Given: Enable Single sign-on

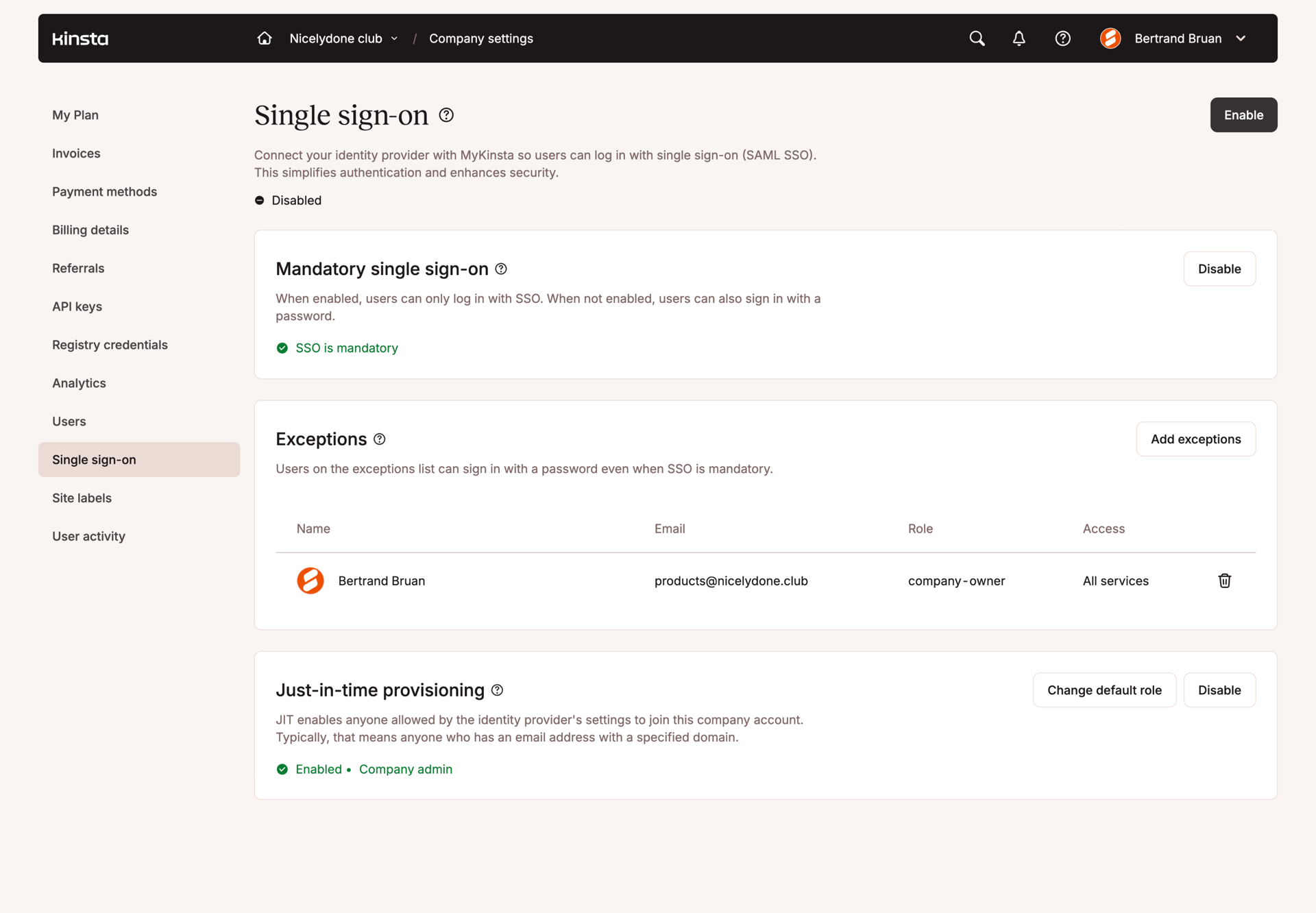Looking at the screenshot, I should [1243, 114].
